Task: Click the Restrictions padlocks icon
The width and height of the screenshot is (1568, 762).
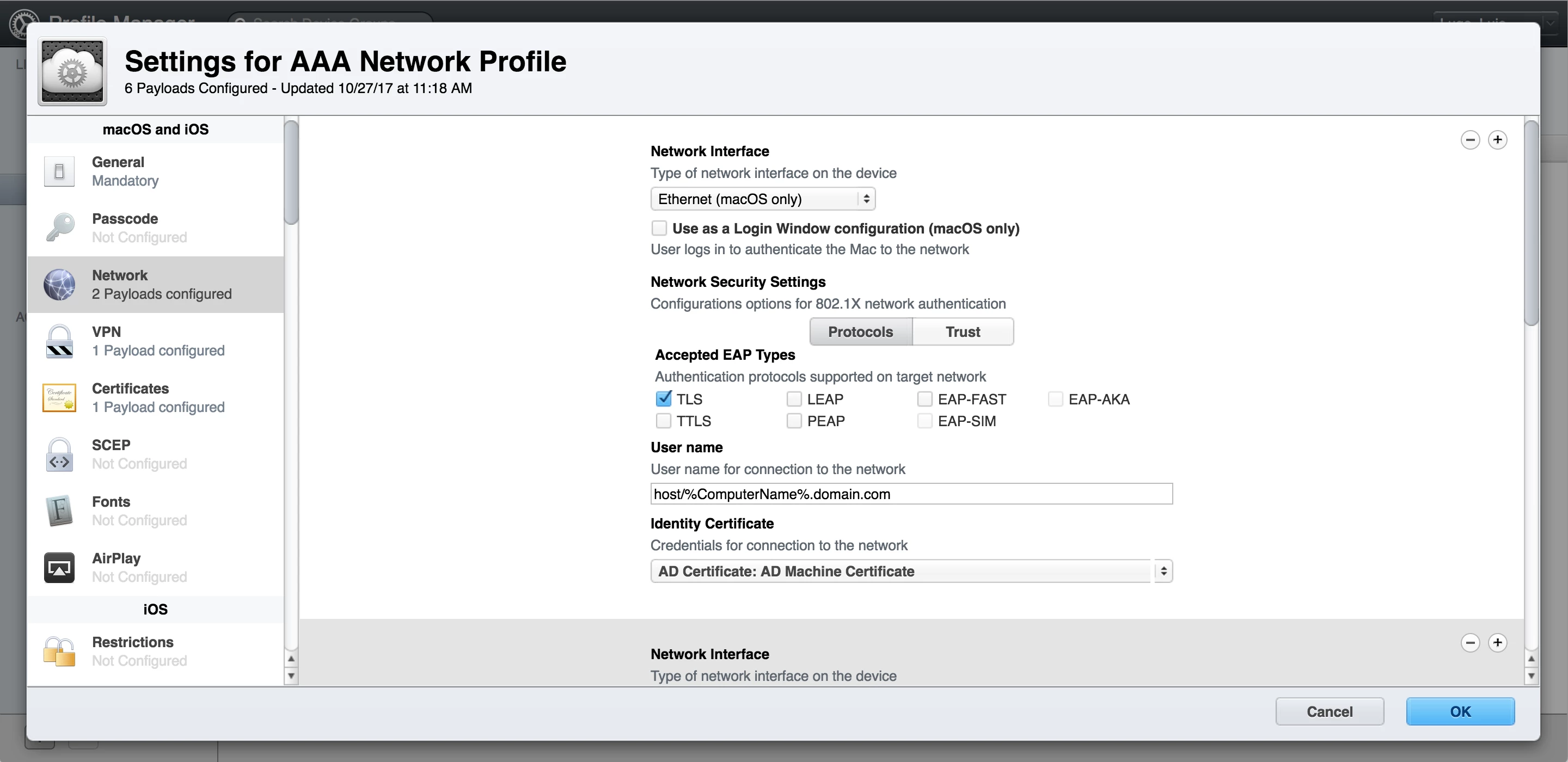Action: [x=60, y=651]
